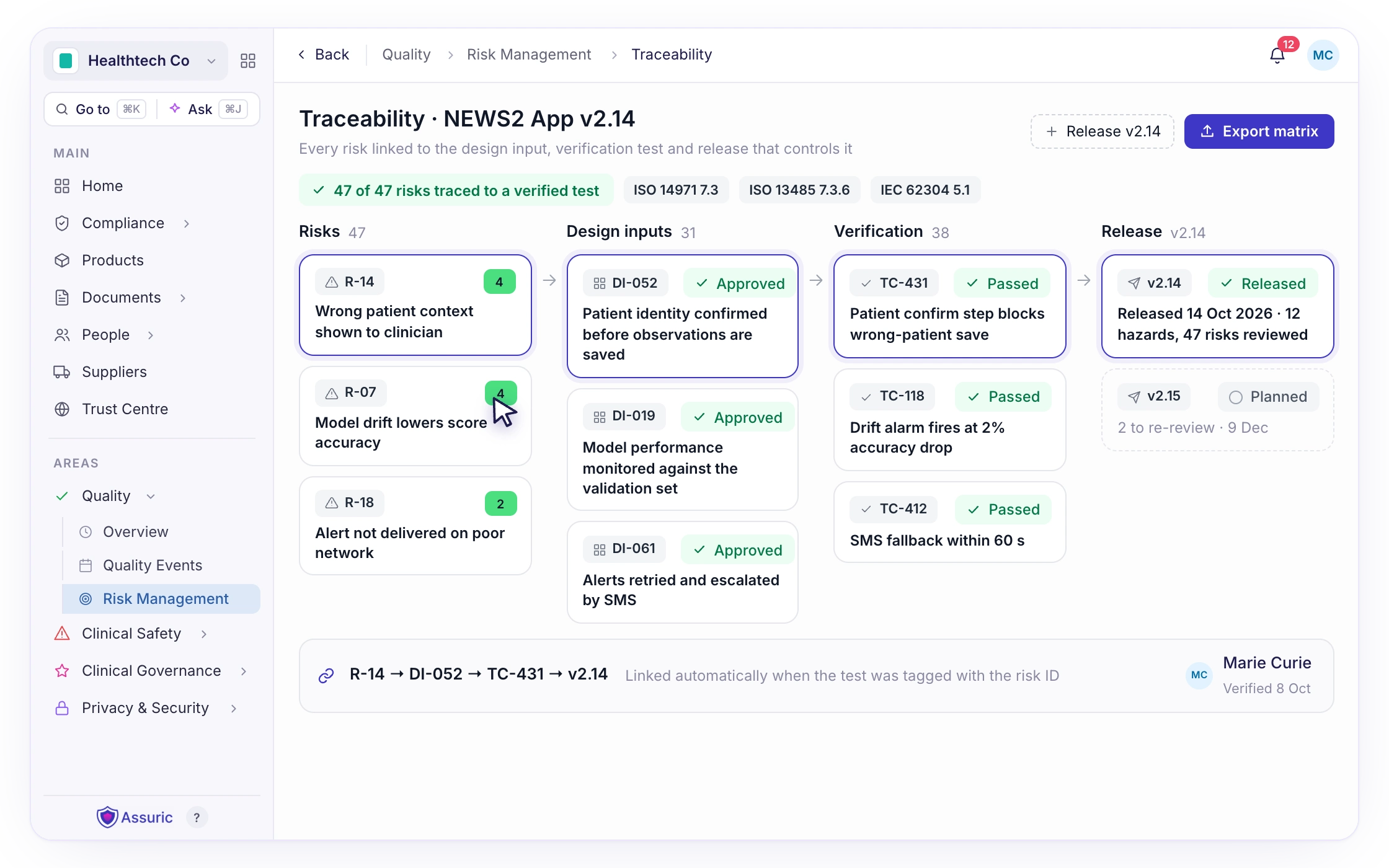
Task: Click the Clinical Governance star icon
Action: pos(62,671)
